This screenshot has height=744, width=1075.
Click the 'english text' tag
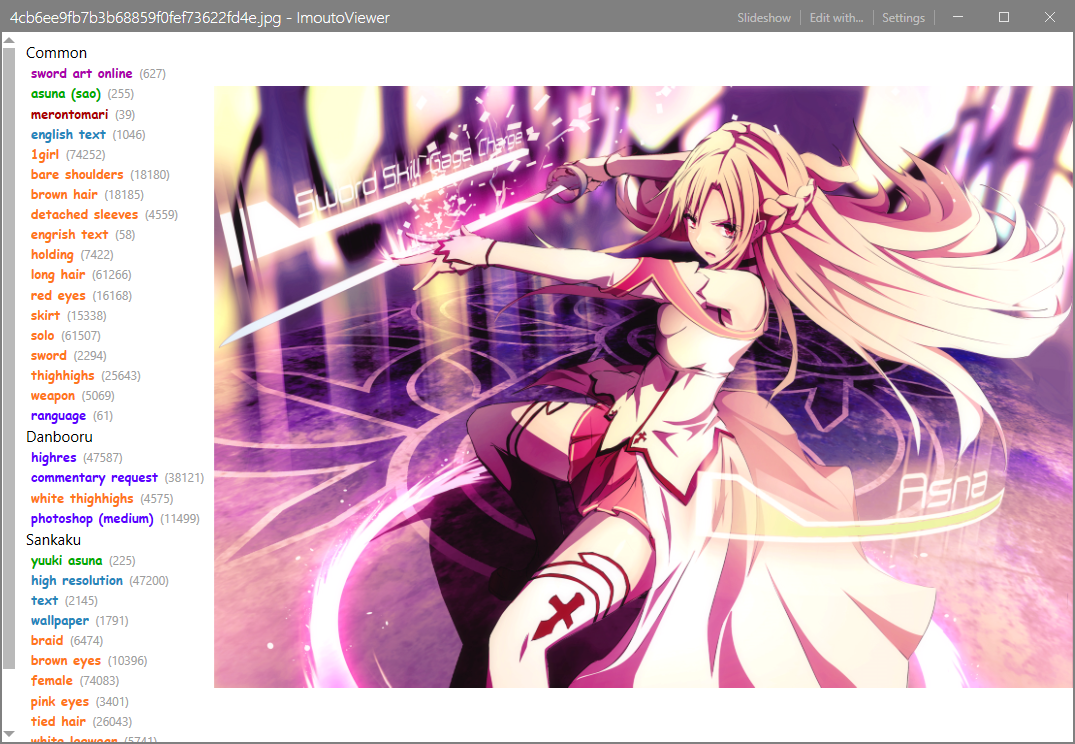(x=68, y=134)
